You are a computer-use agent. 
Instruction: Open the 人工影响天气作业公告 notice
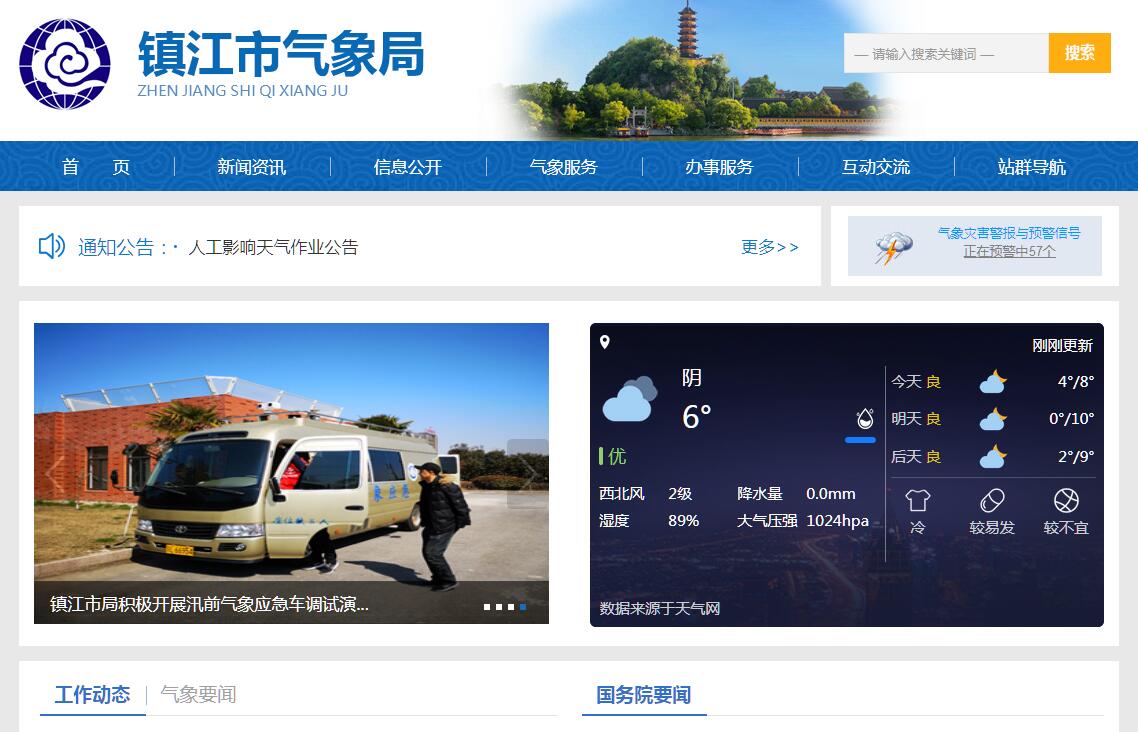click(273, 247)
